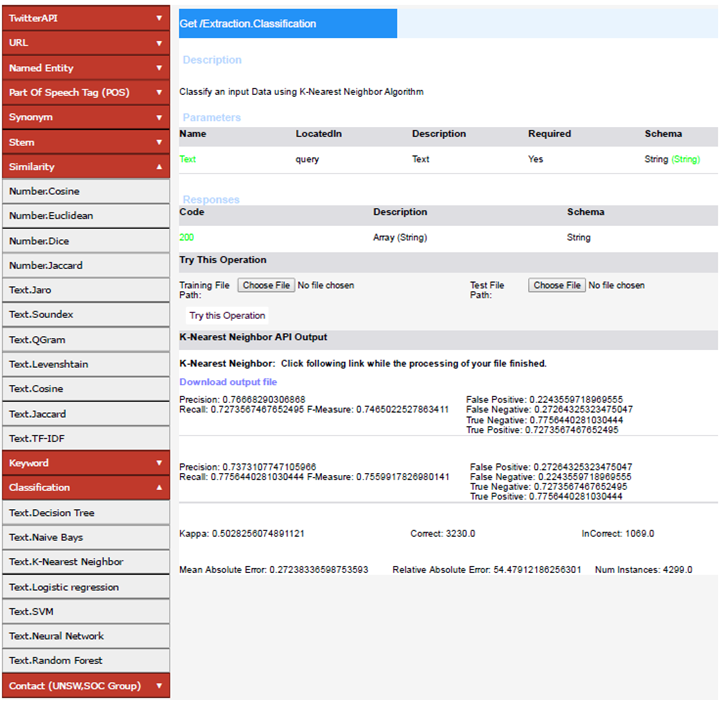This screenshot has height=702, width=727.
Task: Select Text.K-Nearest Neighbor menu item
Action: pos(66,562)
